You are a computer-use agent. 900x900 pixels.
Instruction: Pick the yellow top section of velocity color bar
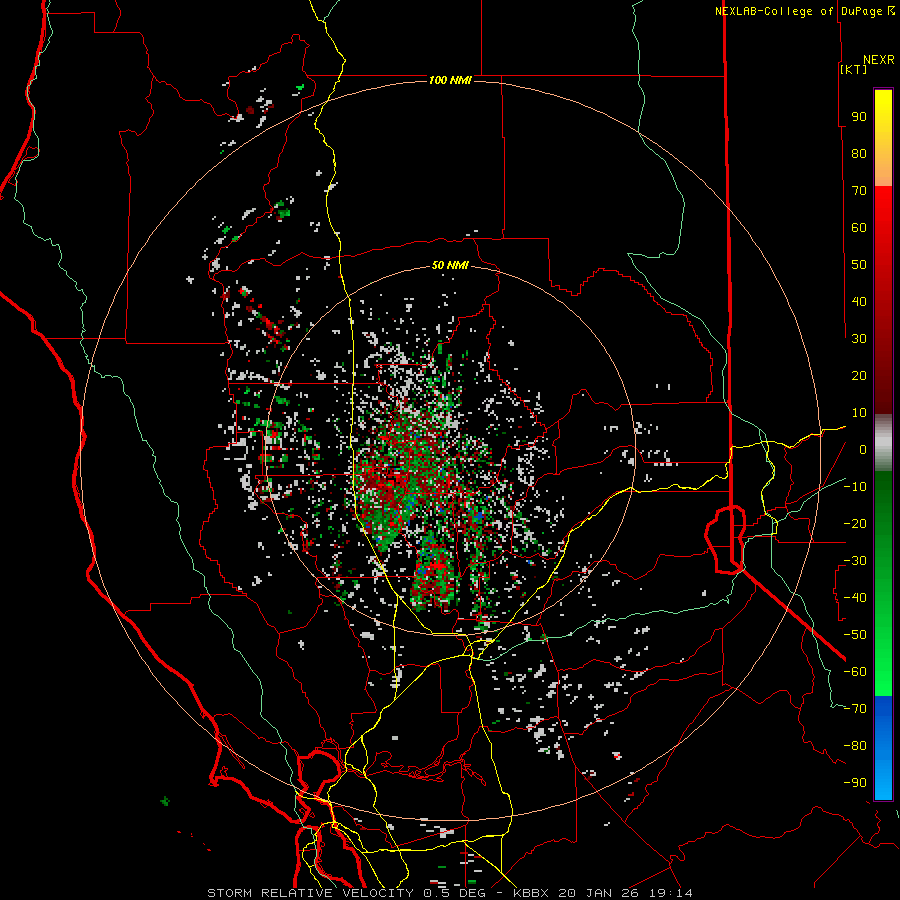click(883, 138)
